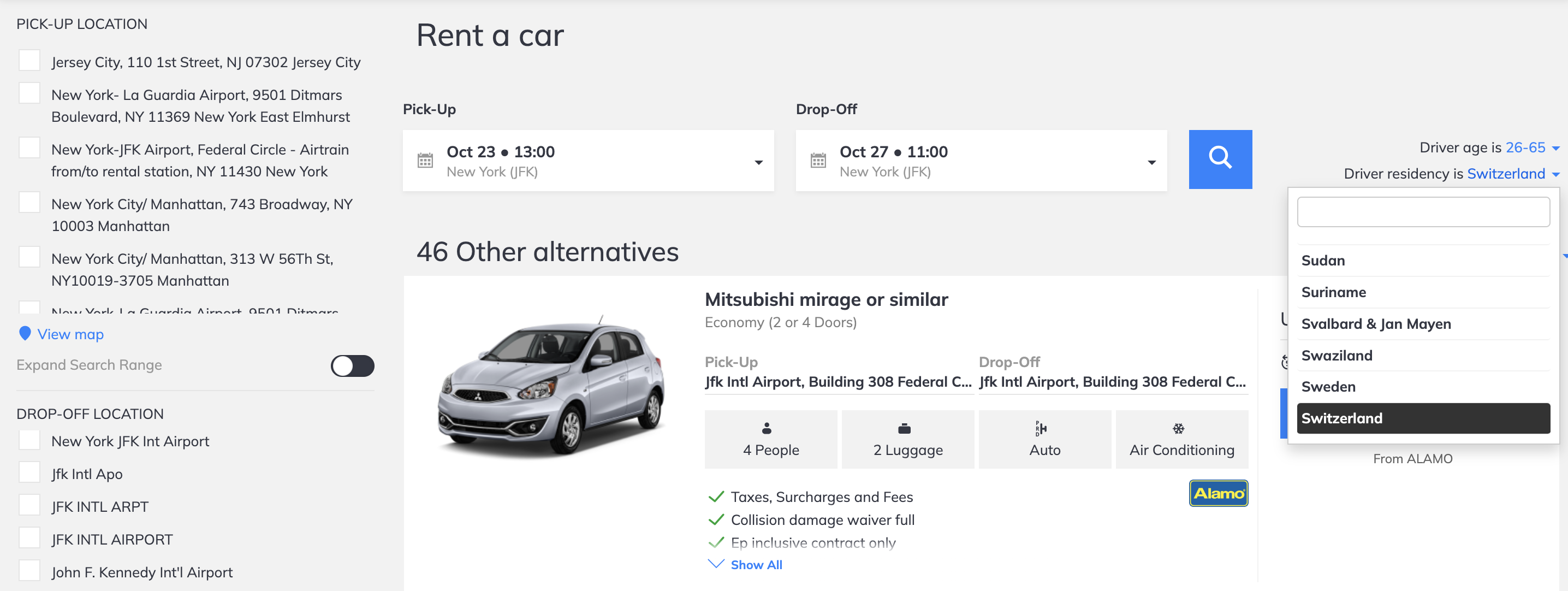The height and width of the screenshot is (591, 1568).
Task: Open the Pick-Up Oct 23 date dropdown
Action: (588, 161)
